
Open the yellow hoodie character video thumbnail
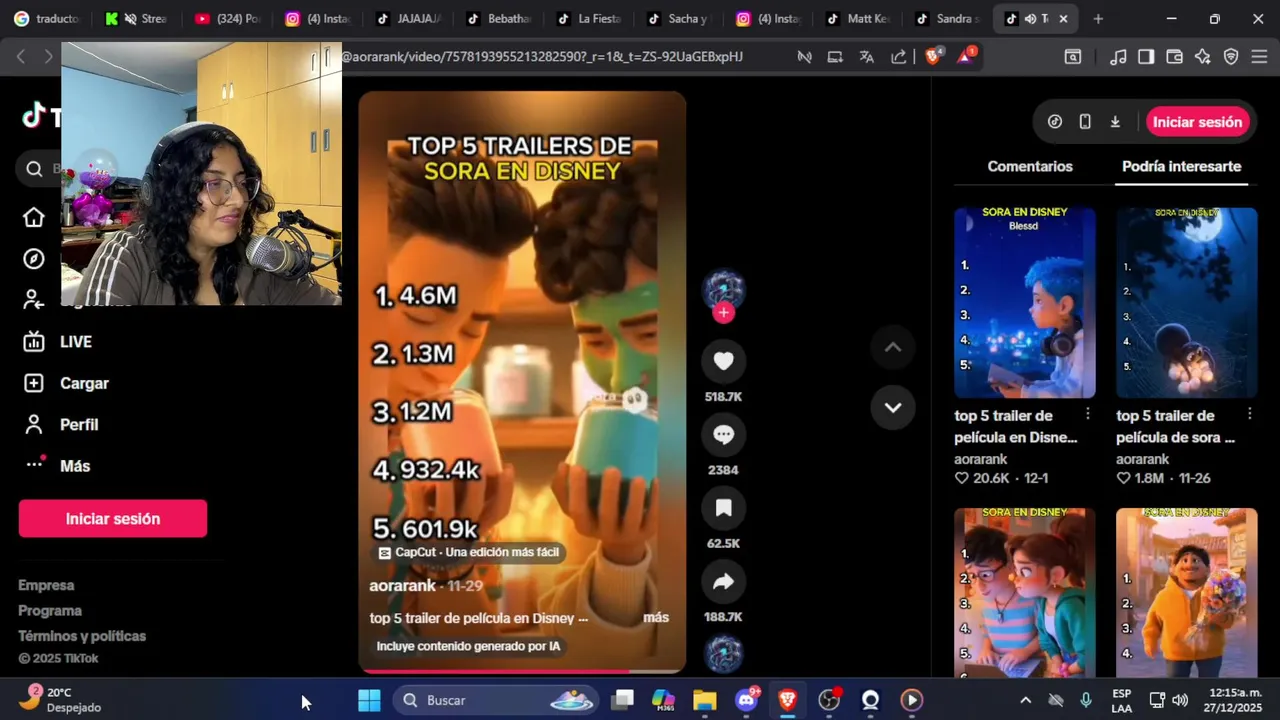click(1186, 593)
